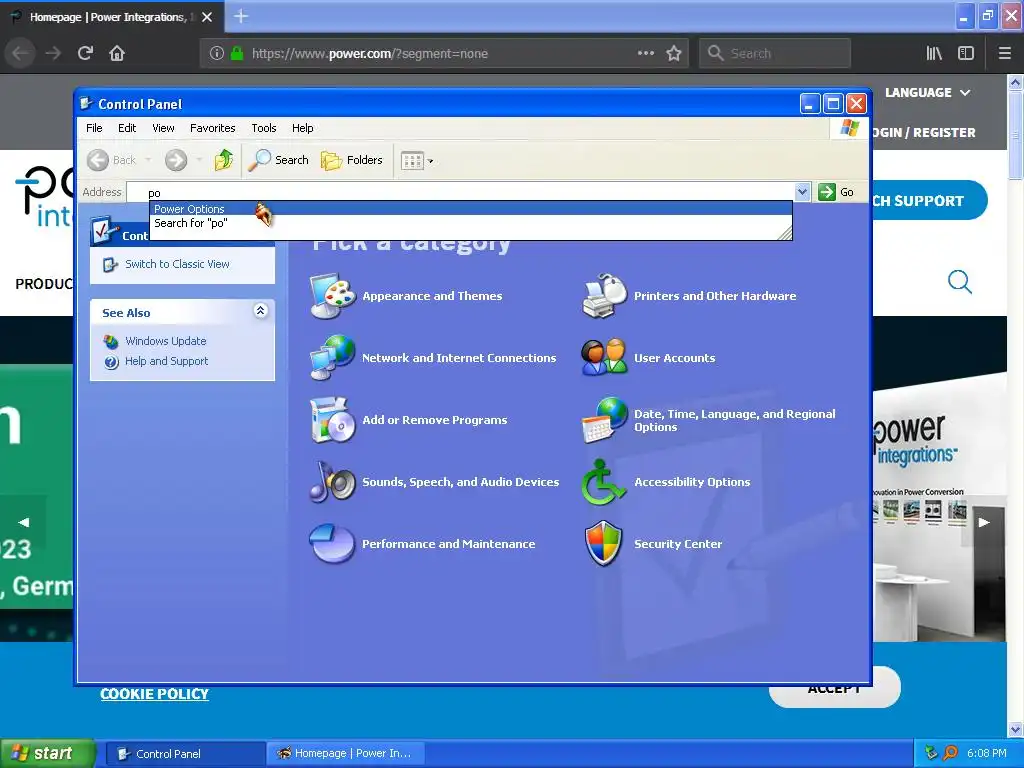This screenshot has width=1024, height=768.
Task: Close the Homepage Power Integrations tab
Action: [x=207, y=17]
